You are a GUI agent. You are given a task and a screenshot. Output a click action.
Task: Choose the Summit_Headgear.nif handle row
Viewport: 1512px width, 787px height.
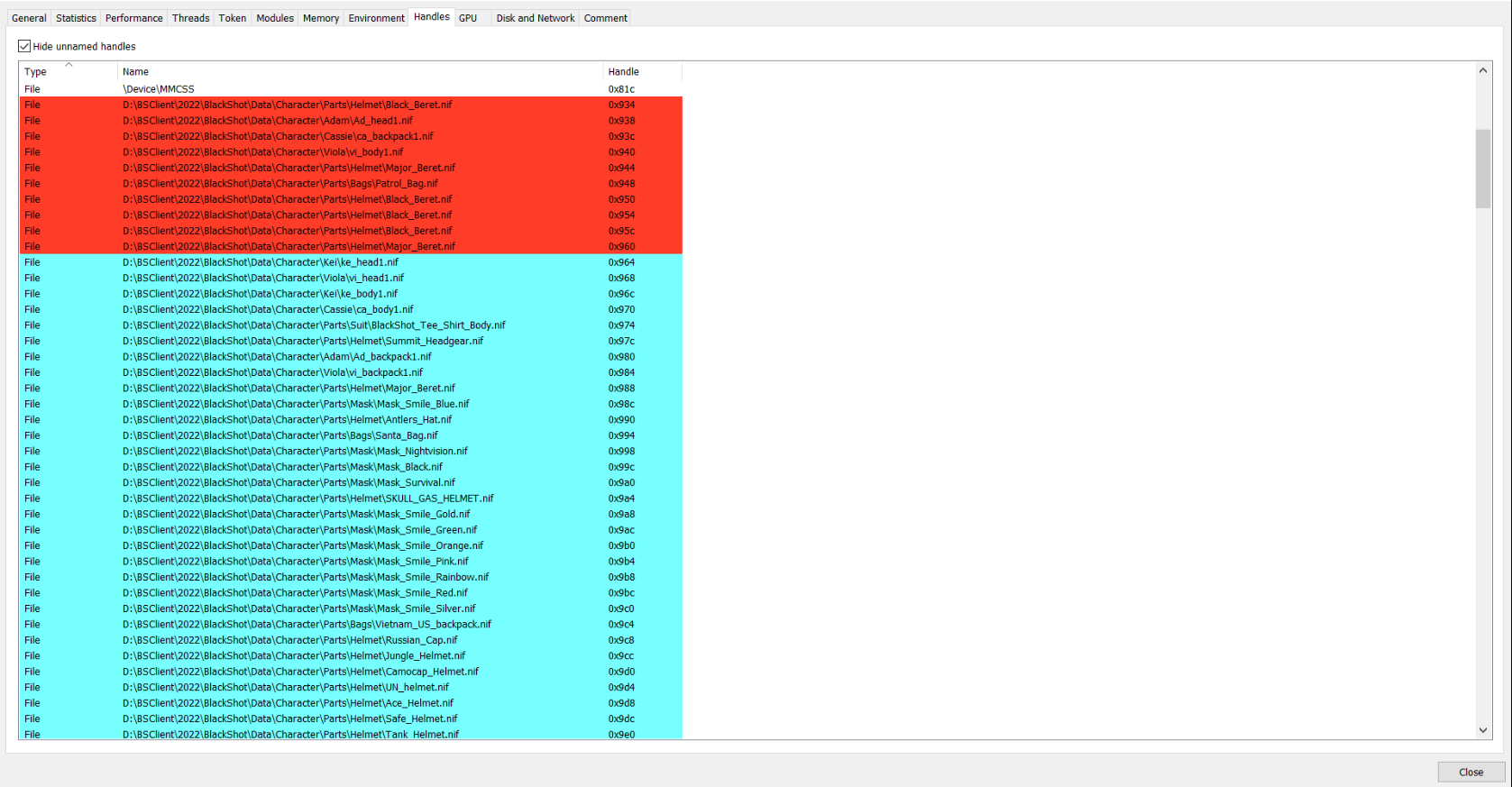pos(351,341)
